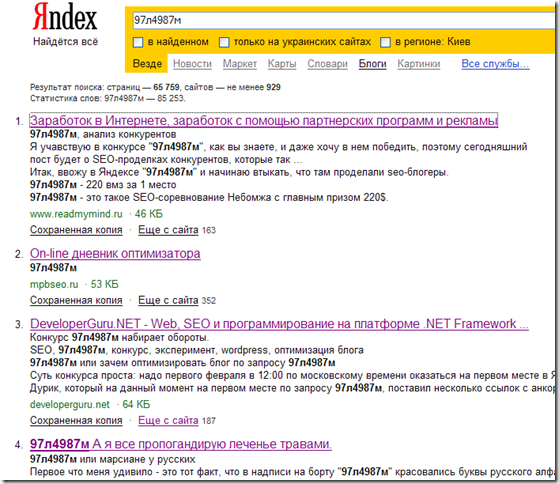
Task: Open the Маркет tab
Action: click(240, 64)
